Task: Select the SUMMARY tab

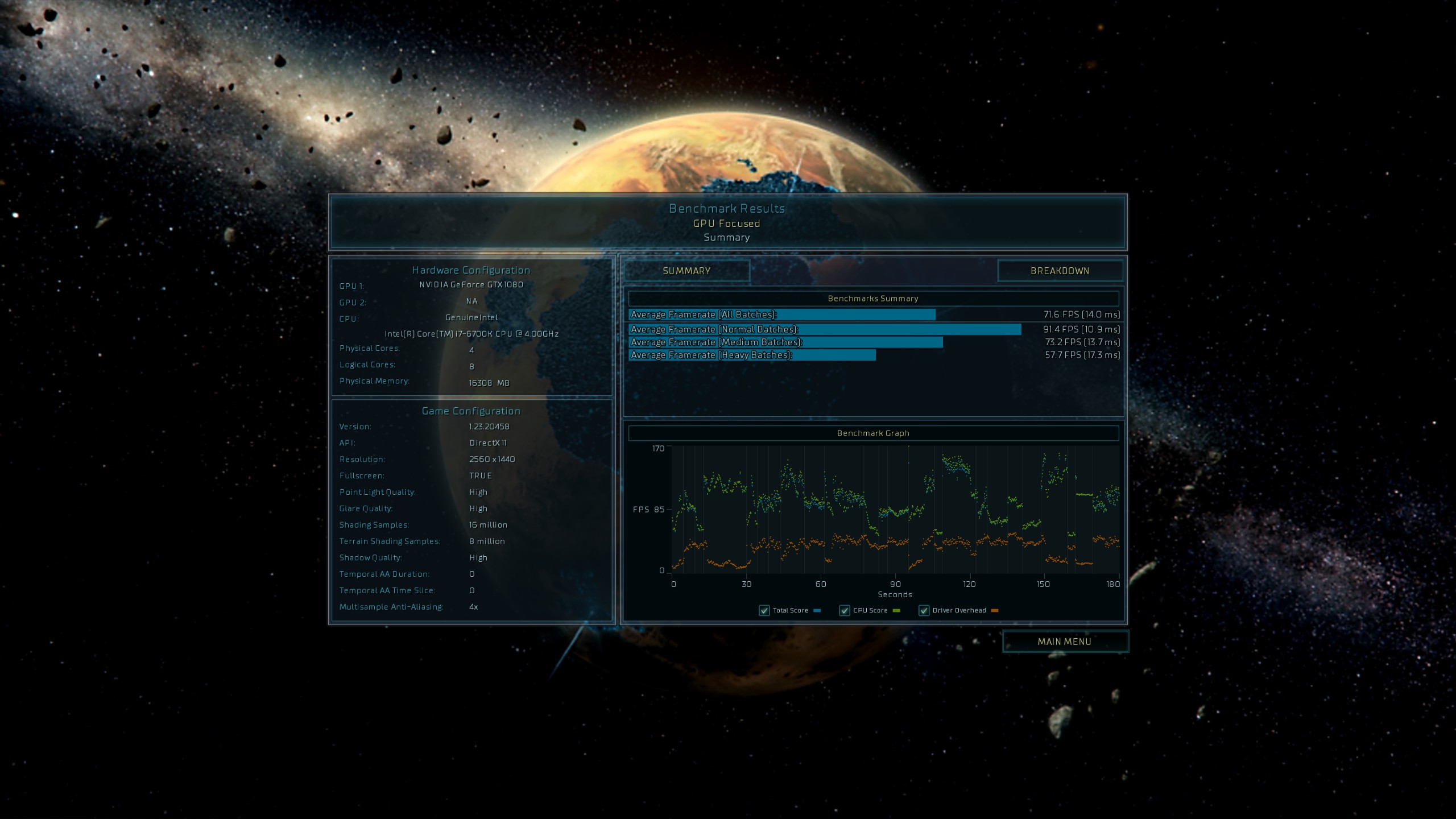Action: point(686,271)
